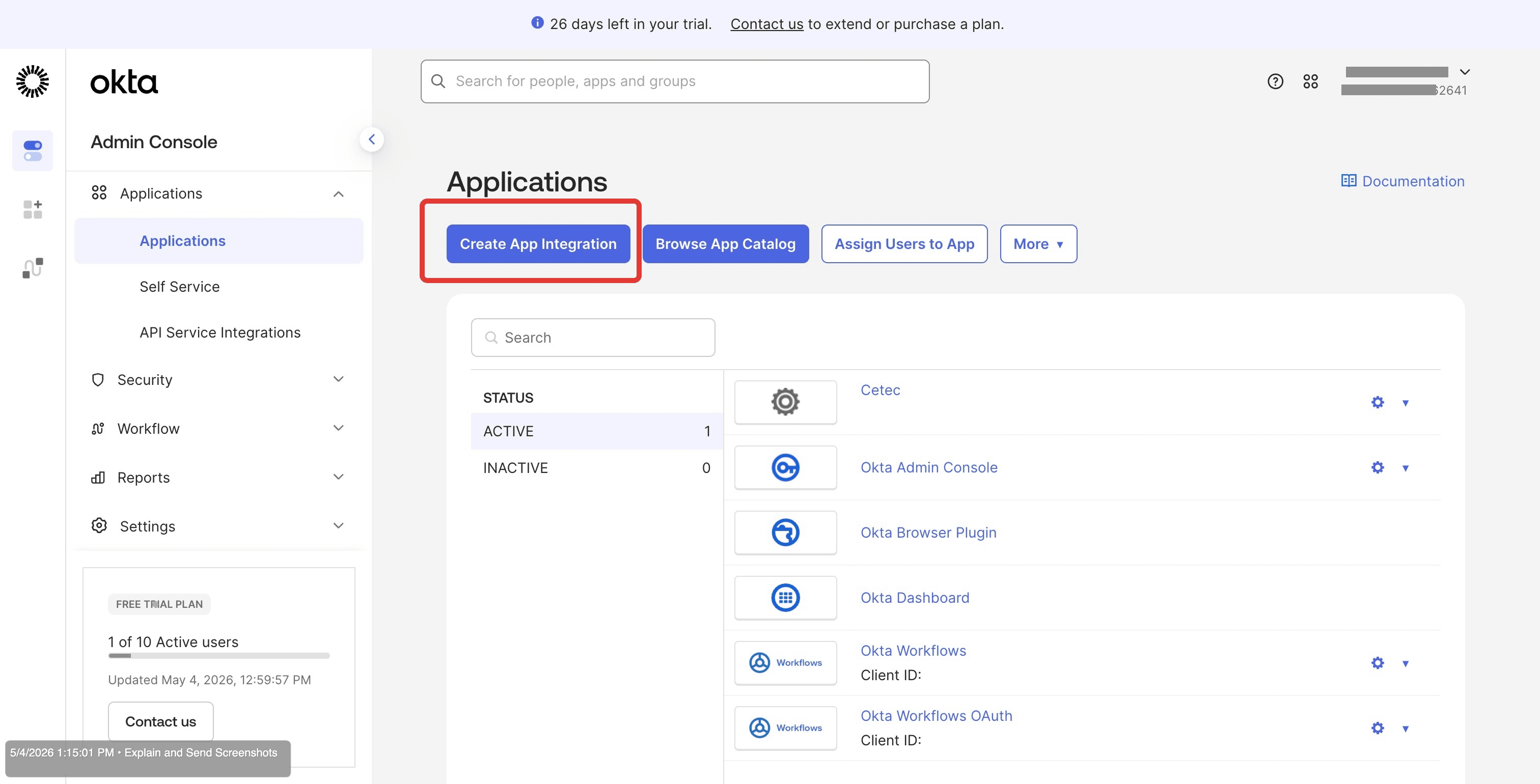Viewport: 1540px width, 784px height.
Task: Open settings gear for Okta Workflows OAuth
Action: tap(1378, 728)
